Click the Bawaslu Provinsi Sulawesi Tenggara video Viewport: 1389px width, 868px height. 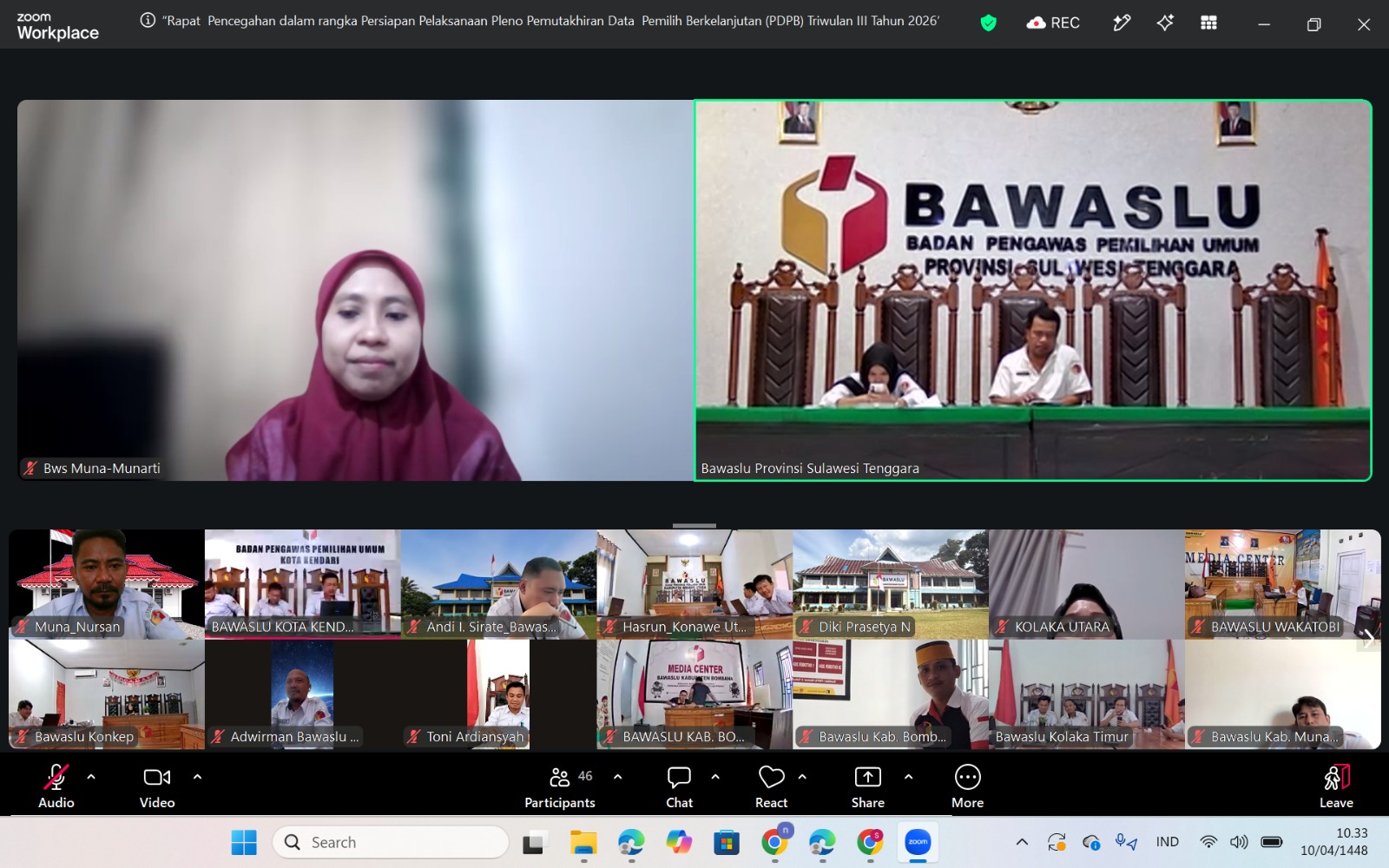[x=1033, y=290]
